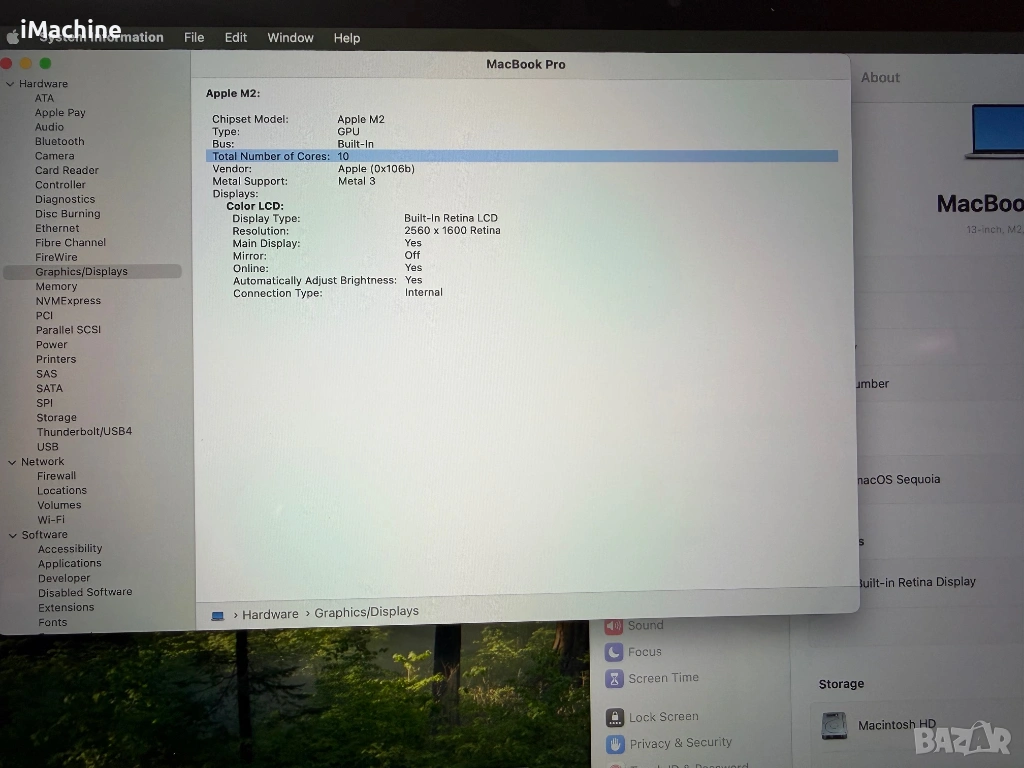Collapse the Software section chevron
Viewport: 1024px width, 768px height.
click(12, 535)
